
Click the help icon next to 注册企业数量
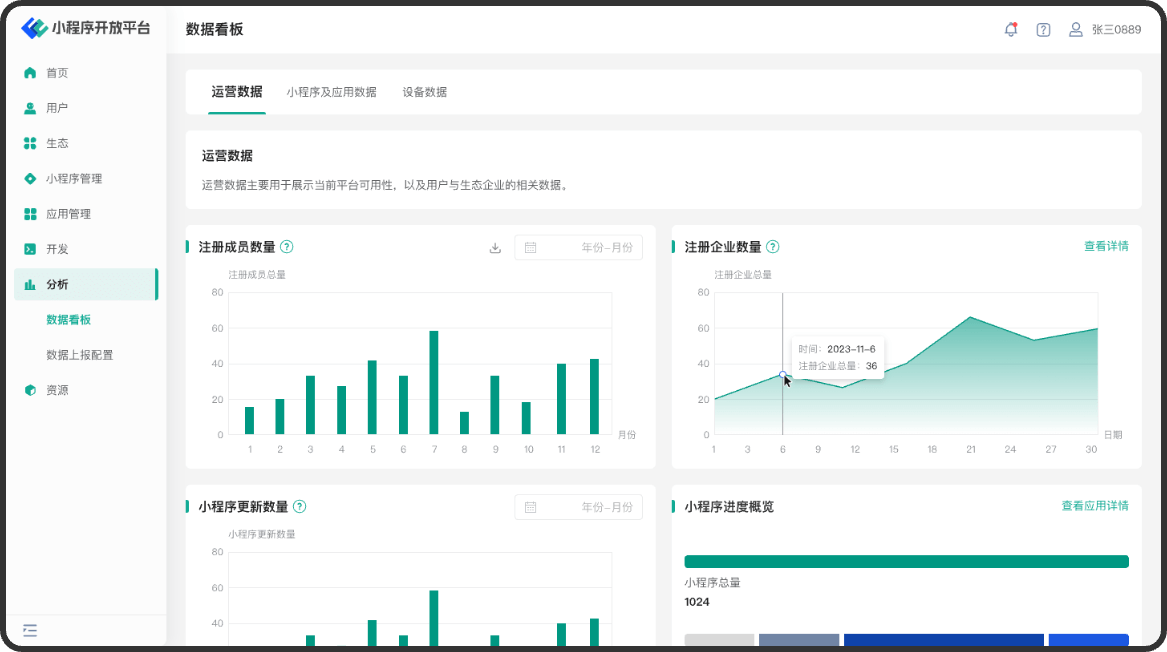(x=772, y=247)
